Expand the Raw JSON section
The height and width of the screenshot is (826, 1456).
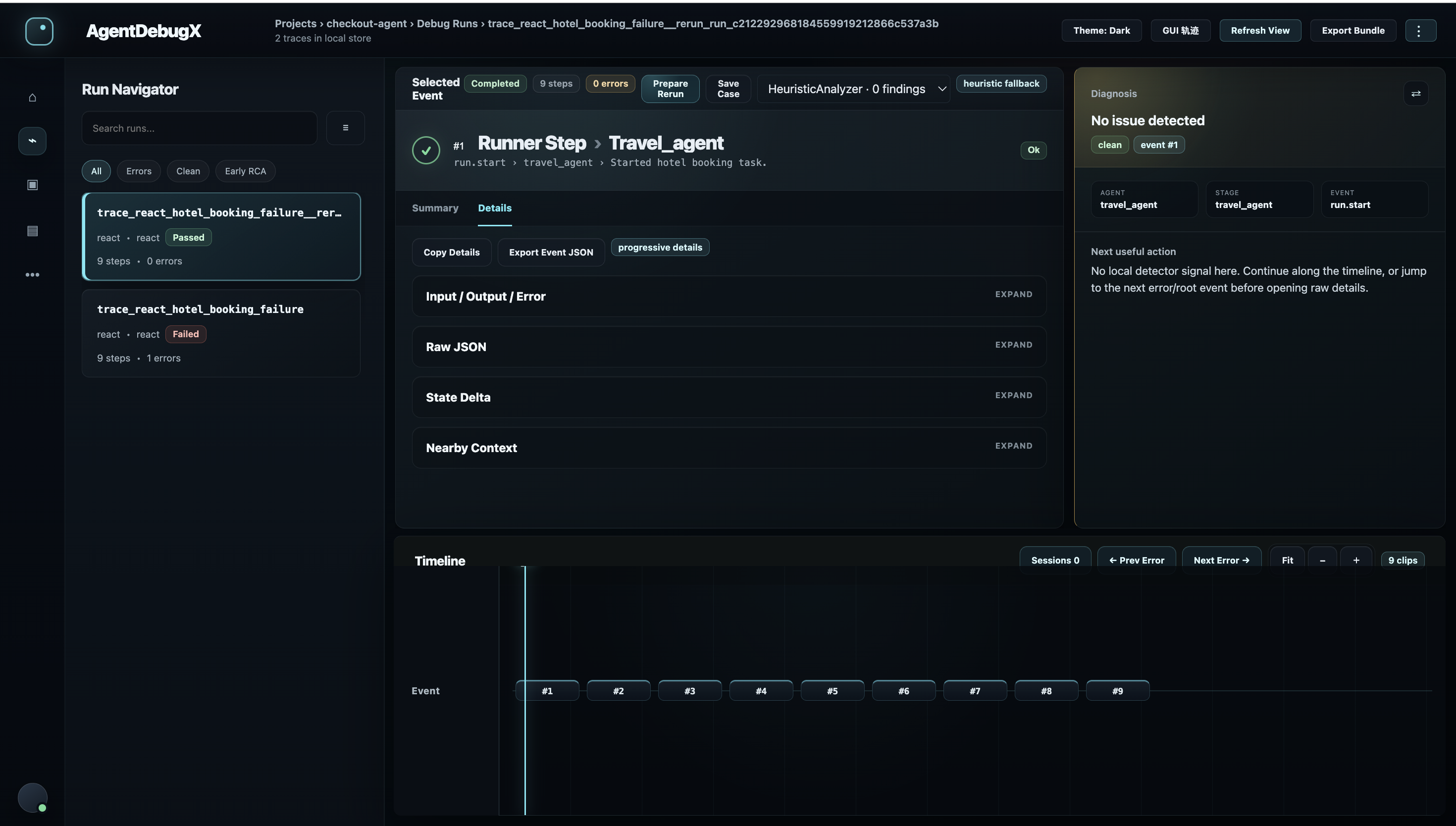[729, 347]
